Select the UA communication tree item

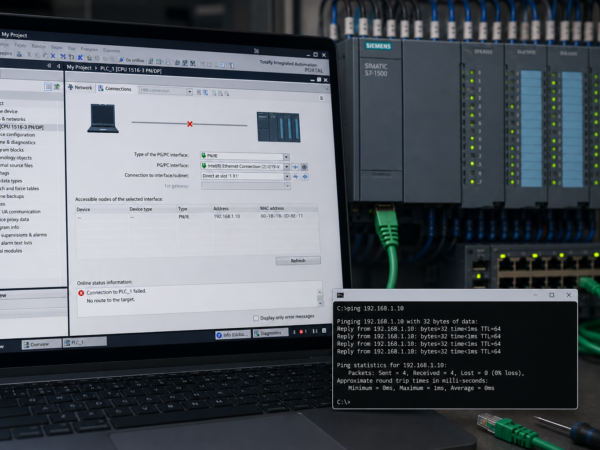click(21, 212)
